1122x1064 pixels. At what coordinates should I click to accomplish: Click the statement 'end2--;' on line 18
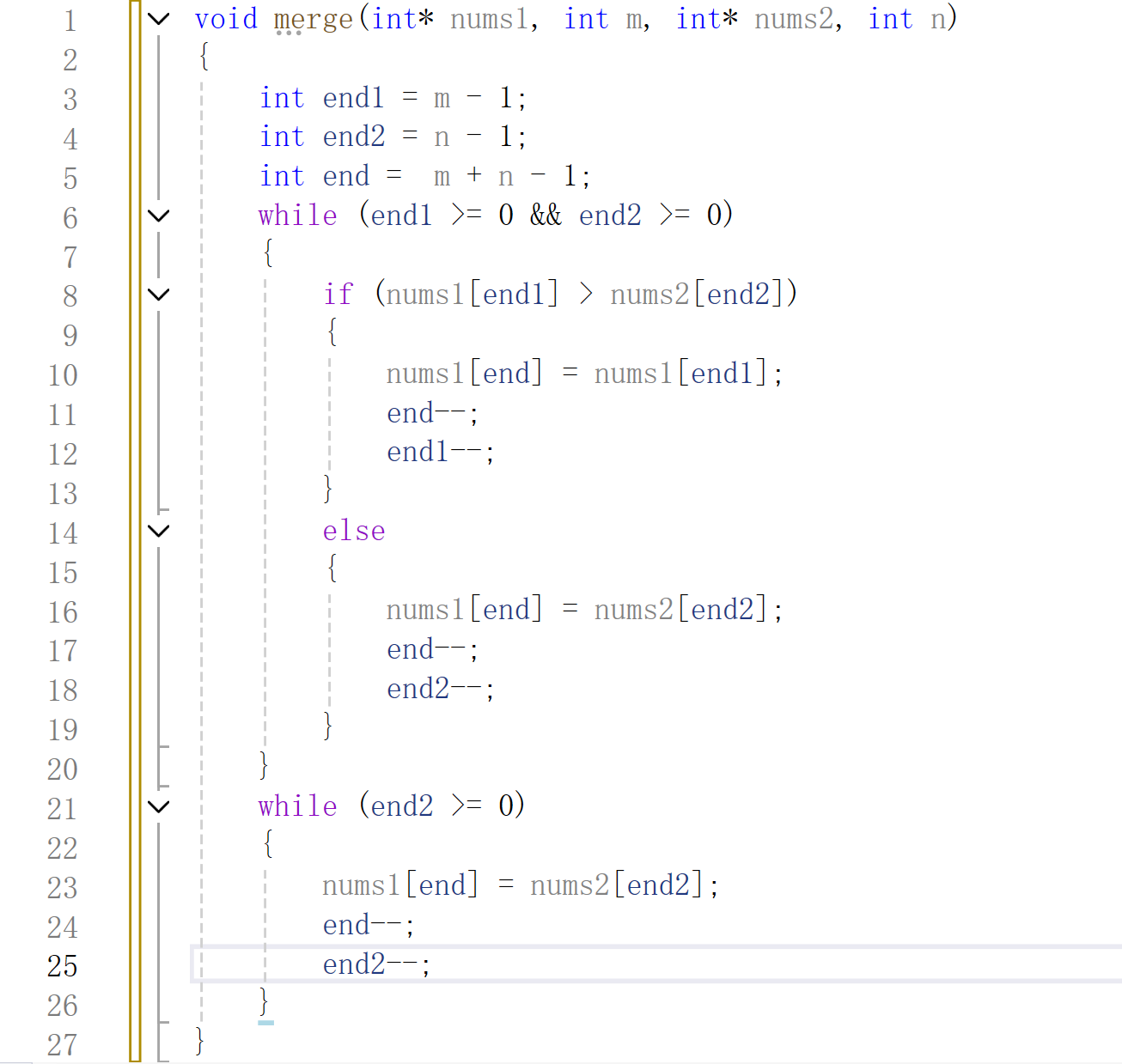point(441,689)
